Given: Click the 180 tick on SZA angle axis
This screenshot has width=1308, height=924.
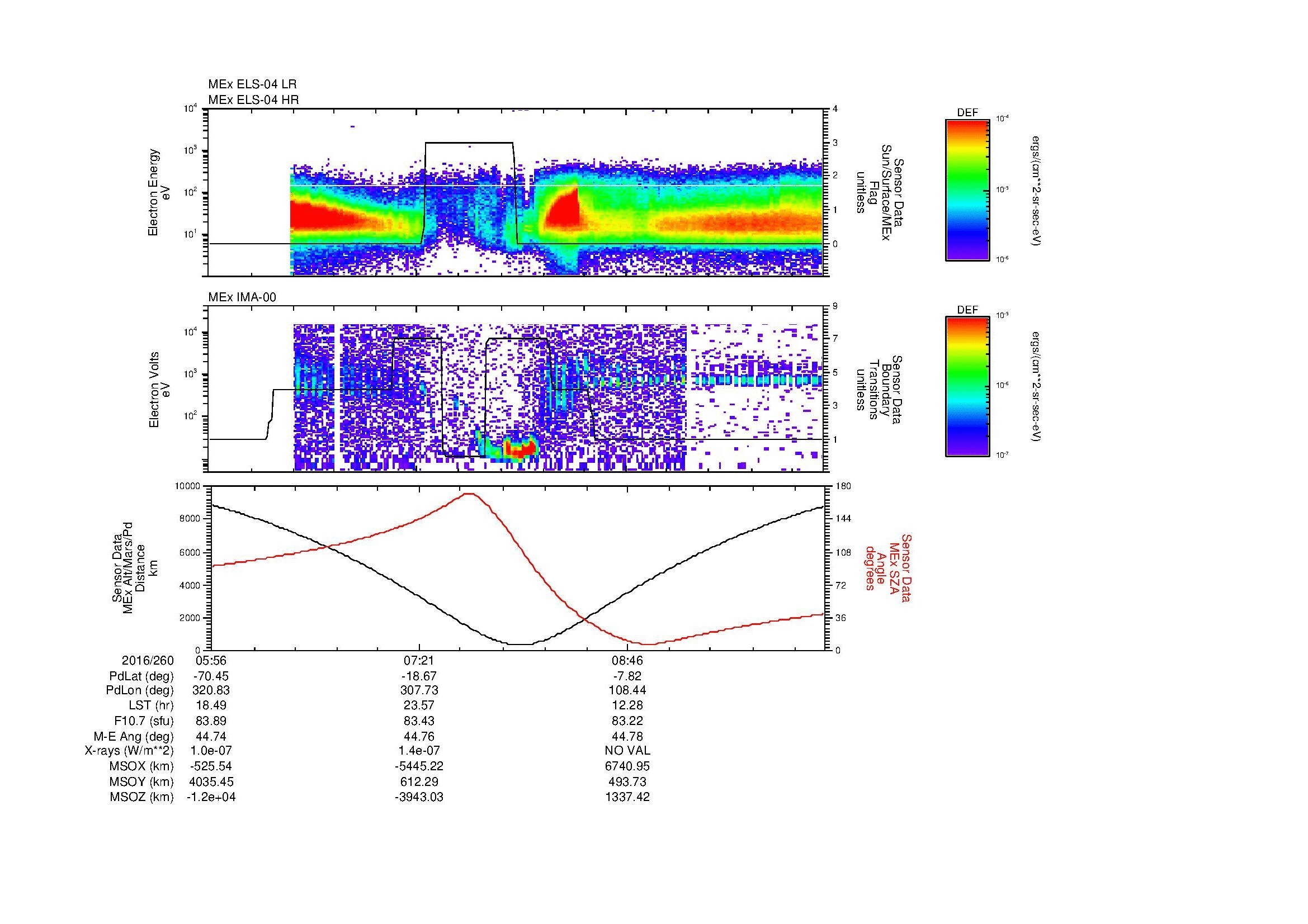Looking at the screenshot, I should (843, 486).
